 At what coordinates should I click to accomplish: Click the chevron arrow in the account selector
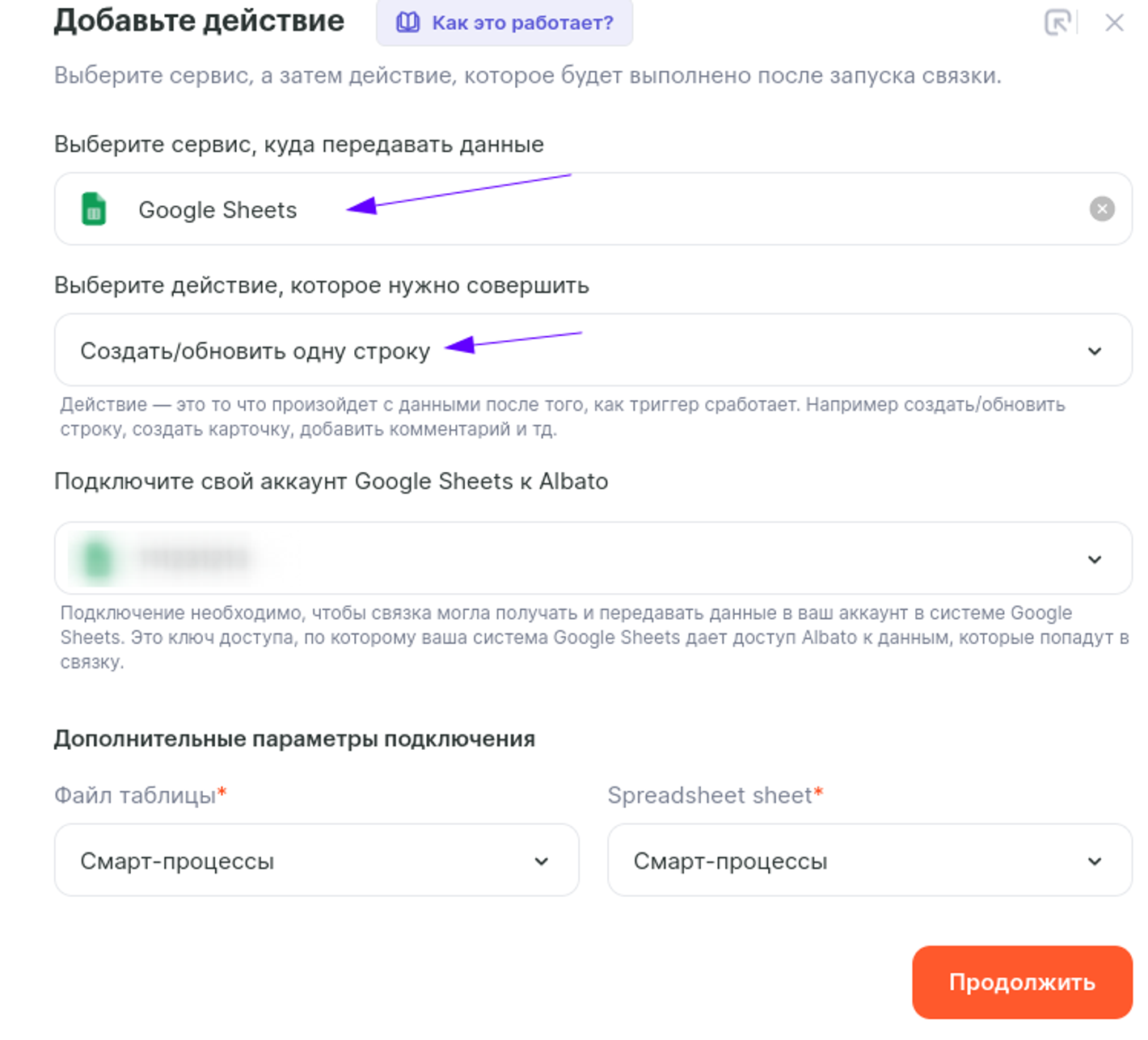click(1094, 559)
